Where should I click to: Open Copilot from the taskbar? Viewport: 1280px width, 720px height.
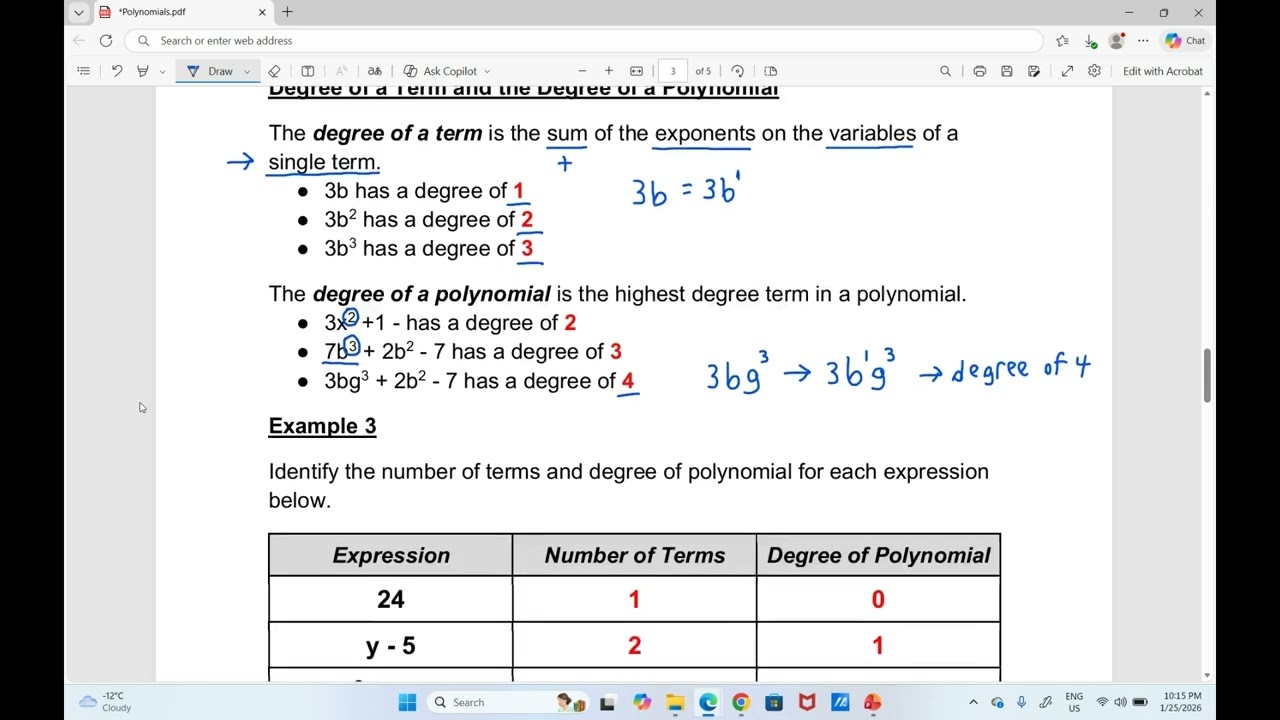click(x=641, y=702)
